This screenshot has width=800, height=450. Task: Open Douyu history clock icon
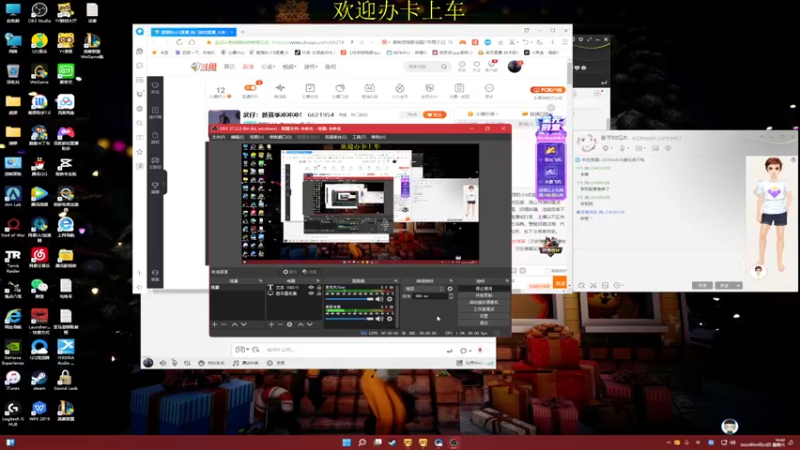(462, 65)
